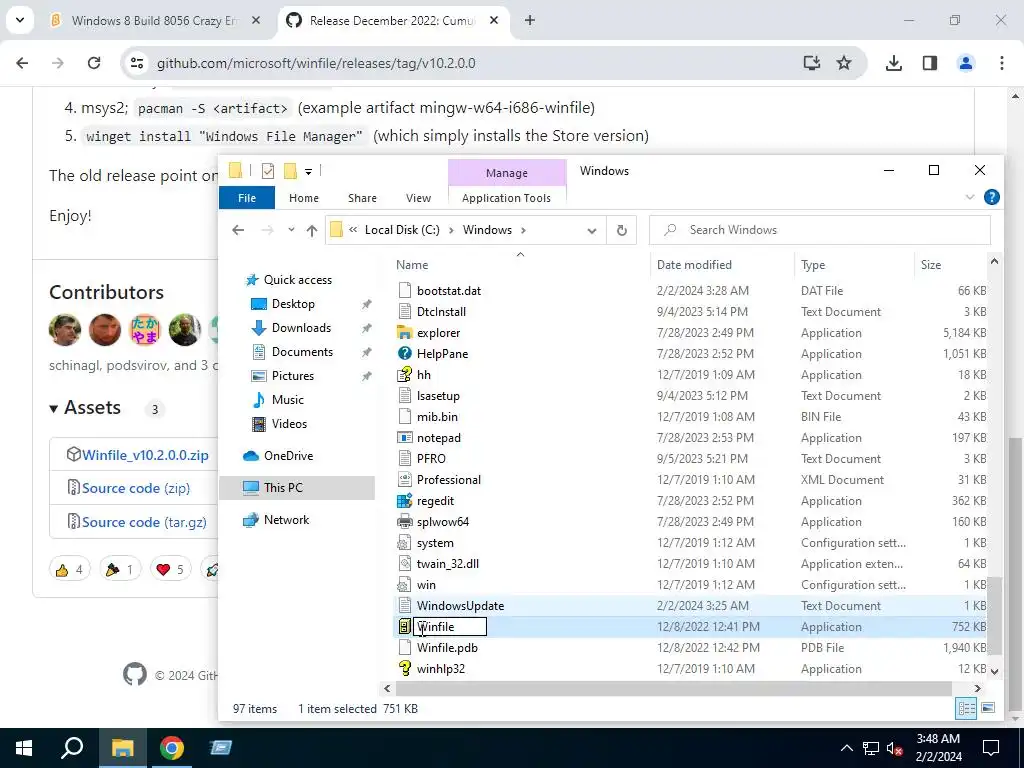Click the Chrome install app icon in address bar
The height and width of the screenshot is (768, 1024).
coord(812,63)
